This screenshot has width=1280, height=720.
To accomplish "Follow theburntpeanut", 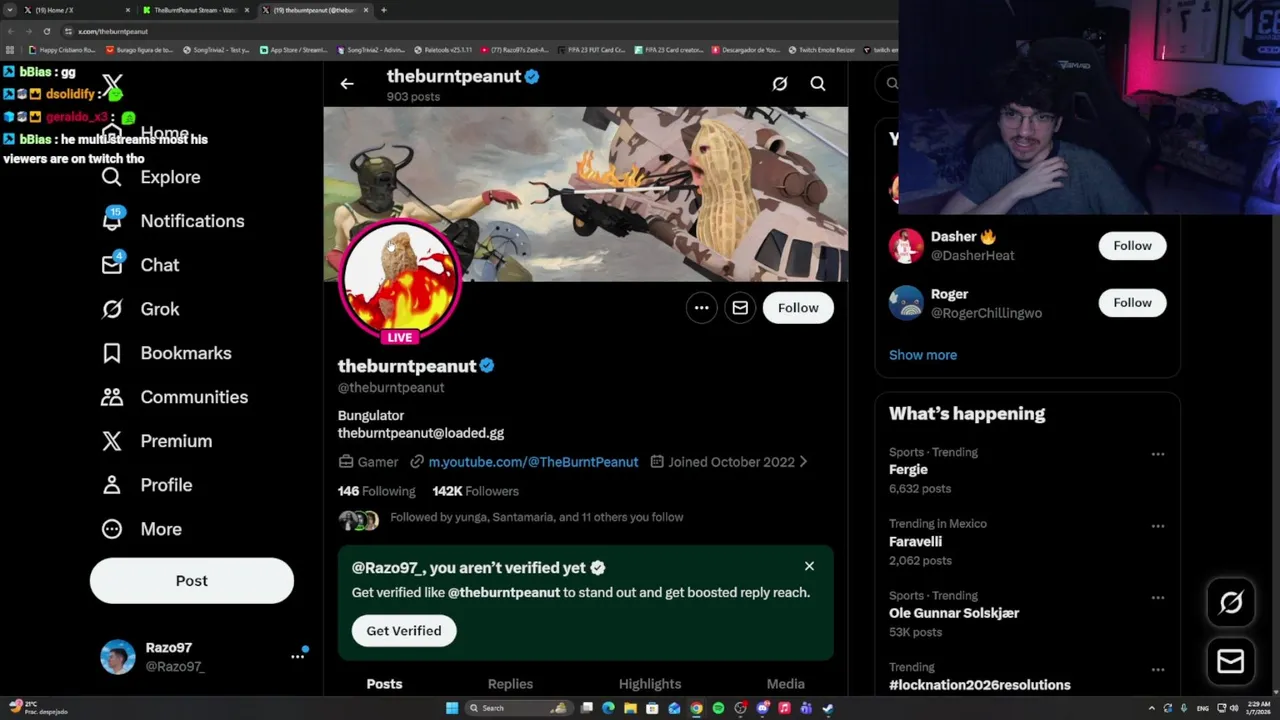I will click(x=798, y=308).
